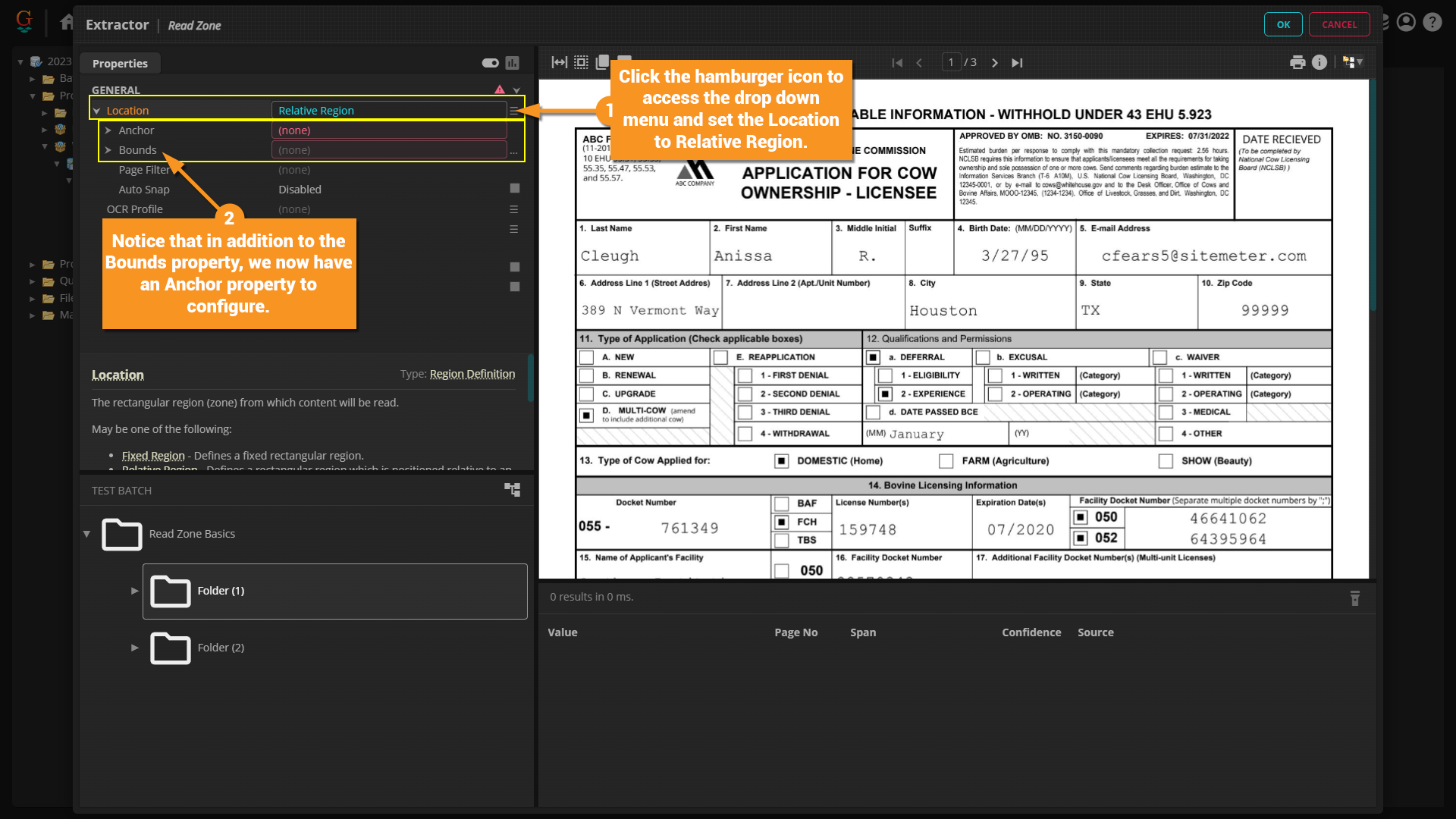The width and height of the screenshot is (1456, 819).
Task: Expand the Bounds property
Action: 108,150
